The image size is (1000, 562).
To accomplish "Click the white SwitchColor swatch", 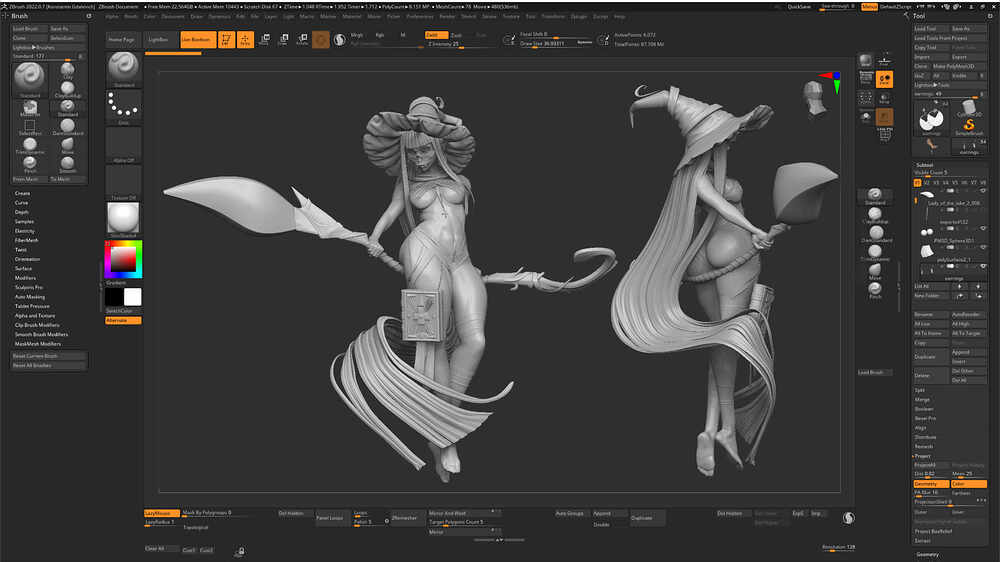I will [133, 297].
